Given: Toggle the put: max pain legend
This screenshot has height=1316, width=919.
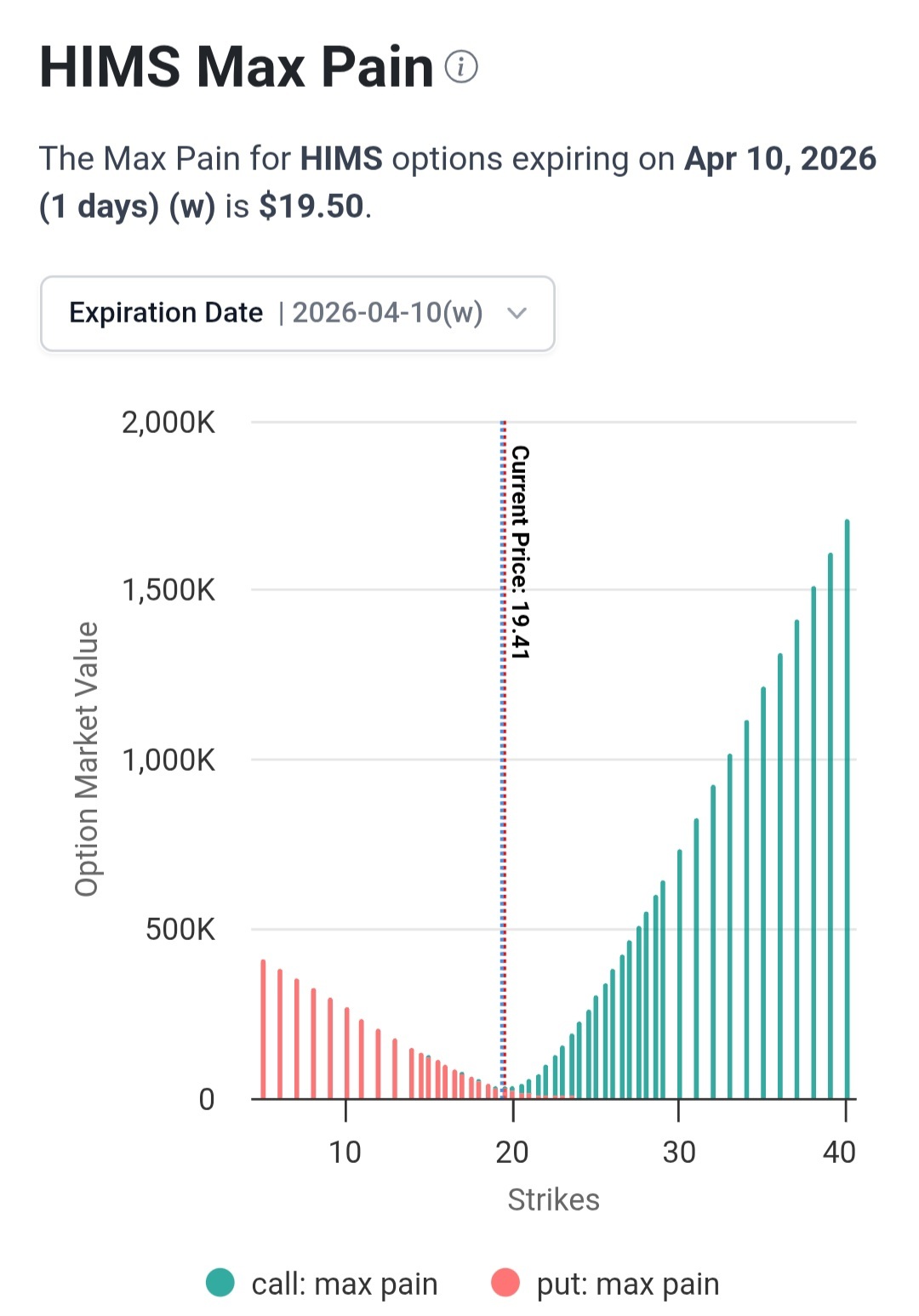Looking at the screenshot, I should (606, 1283).
